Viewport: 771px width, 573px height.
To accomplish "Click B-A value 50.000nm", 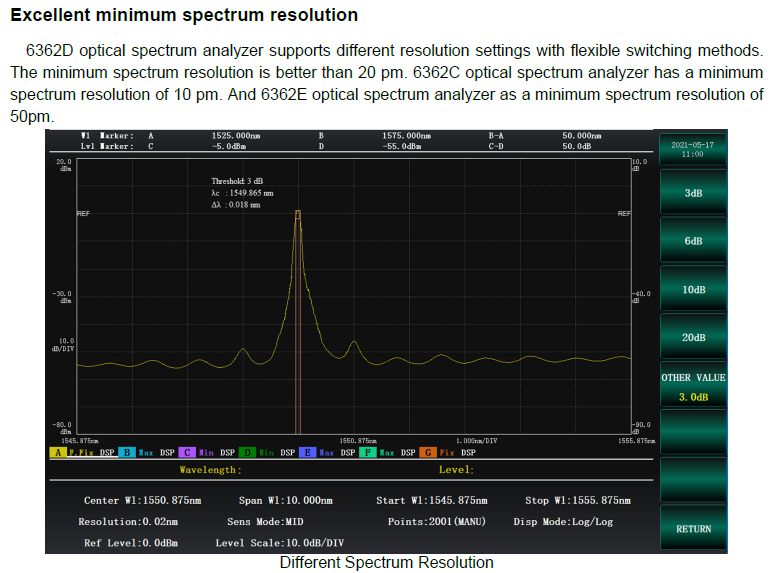I will (582, 136).
